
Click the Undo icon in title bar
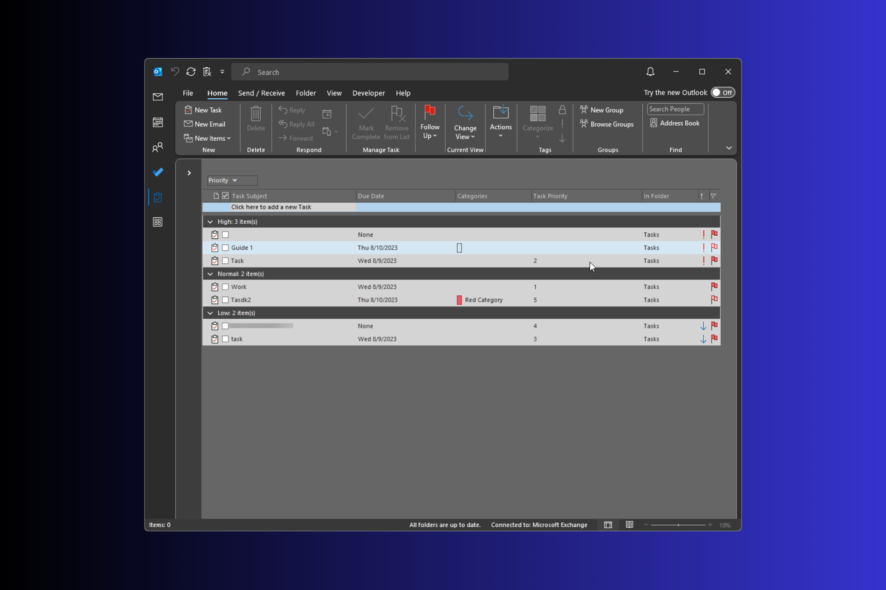pos(175,72)
